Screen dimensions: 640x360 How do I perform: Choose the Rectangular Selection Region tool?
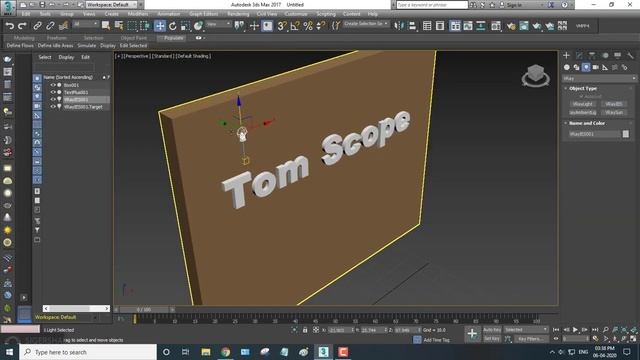coord(132,26)
